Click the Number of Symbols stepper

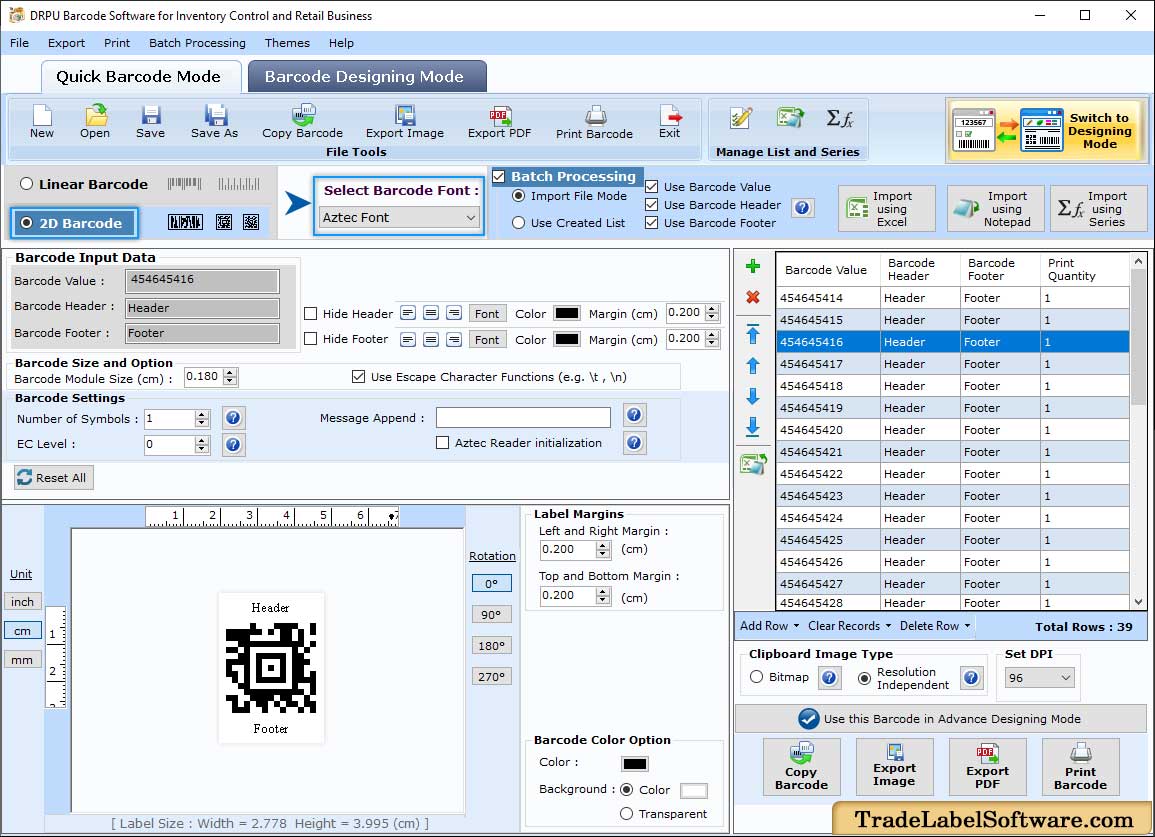(x=202, y=419)
